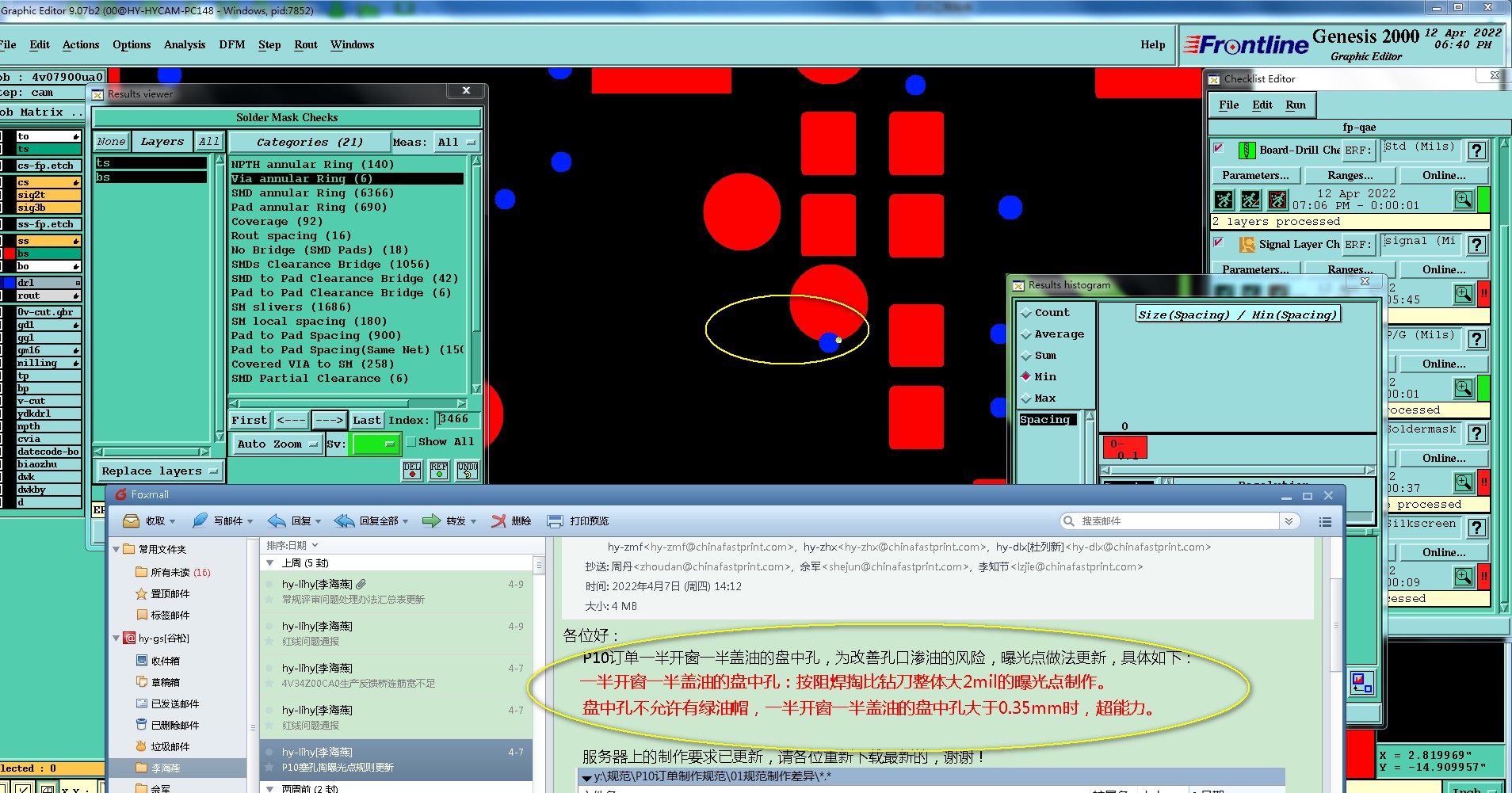Click the UNDO icon in Results viewer
The height and width of the screenshot is (793, 1512).
pos(468,471)
